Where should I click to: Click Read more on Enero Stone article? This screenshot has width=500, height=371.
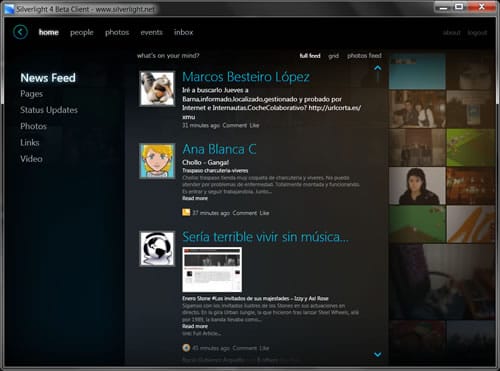pos(195,326)
